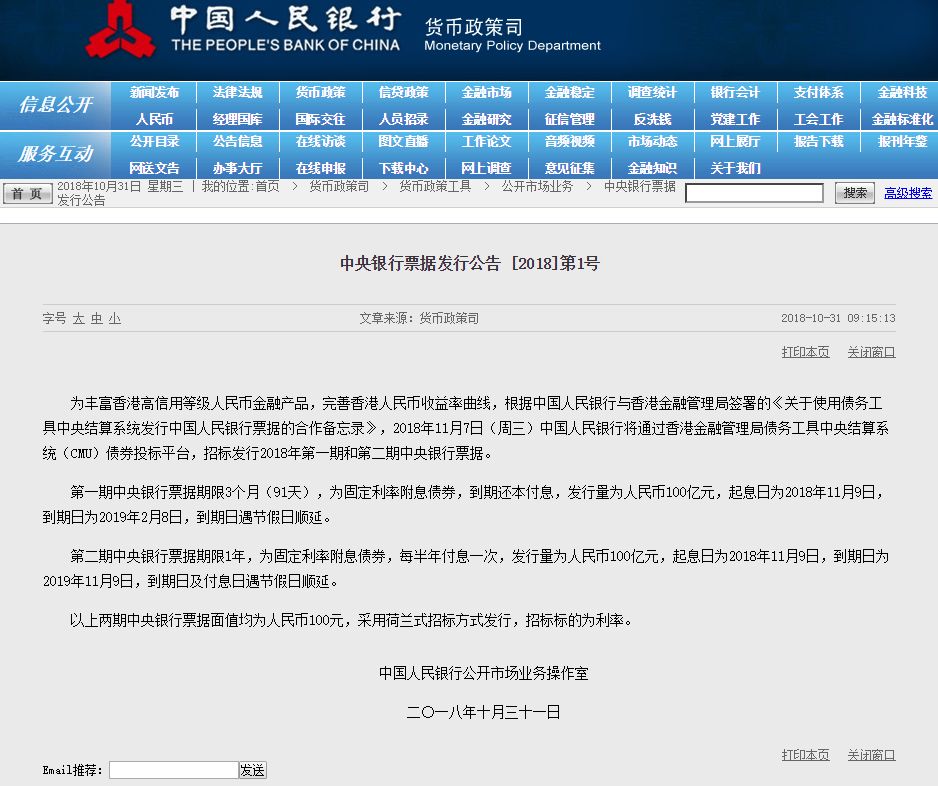Screen dimensions: 938x786
Task: Click top 关闭窗口 close window link
Action: 871,352
